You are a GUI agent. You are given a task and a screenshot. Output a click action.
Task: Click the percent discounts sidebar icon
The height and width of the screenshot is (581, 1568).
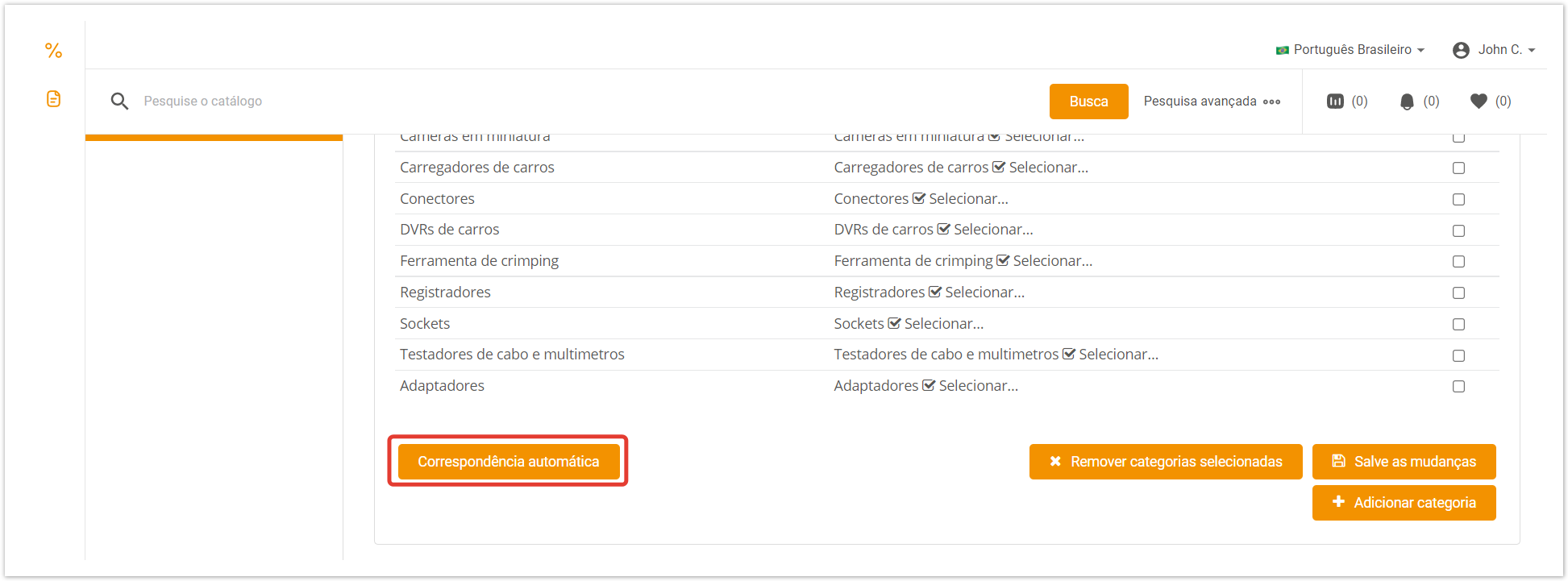click(x=53, y=51)
